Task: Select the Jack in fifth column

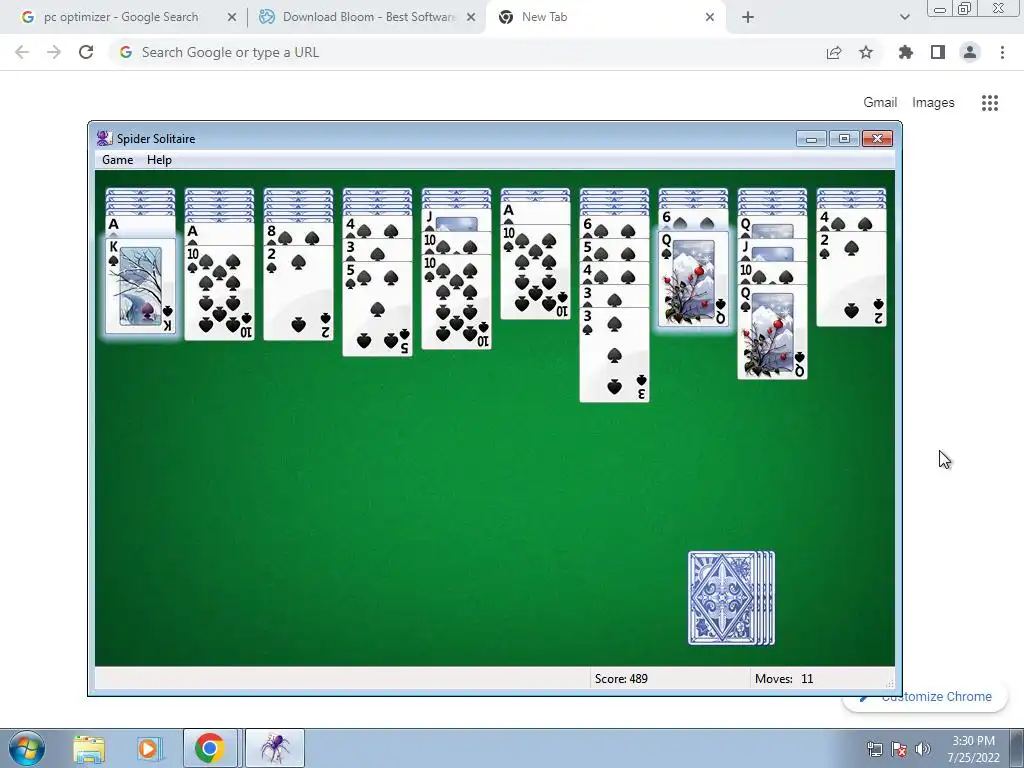Action: pyautogui.click(x=456, y=220)
